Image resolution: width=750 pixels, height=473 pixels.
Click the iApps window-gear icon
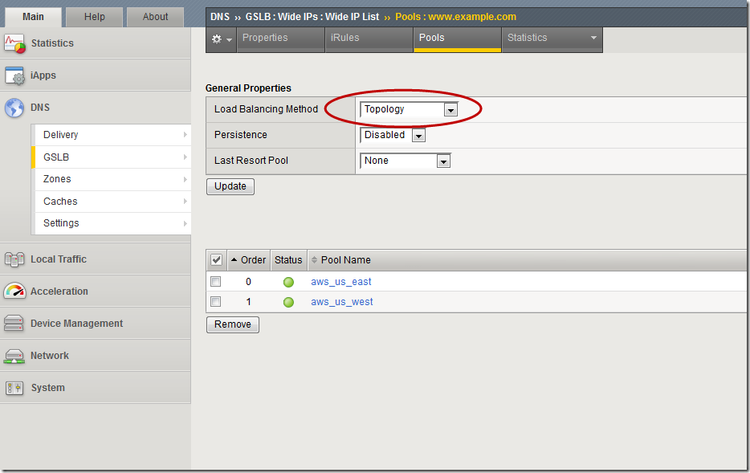14,76
